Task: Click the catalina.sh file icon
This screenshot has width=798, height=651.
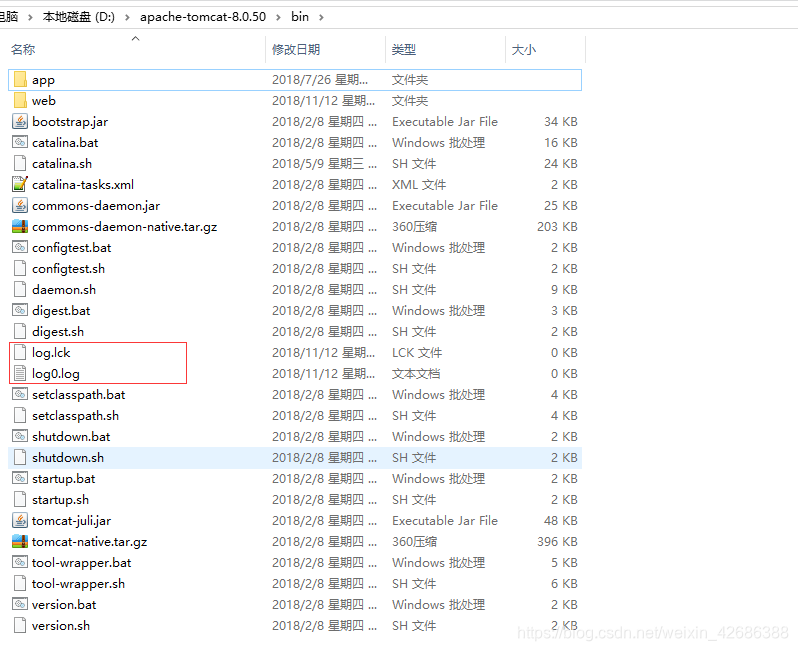Action: click(x=20, y=164)
